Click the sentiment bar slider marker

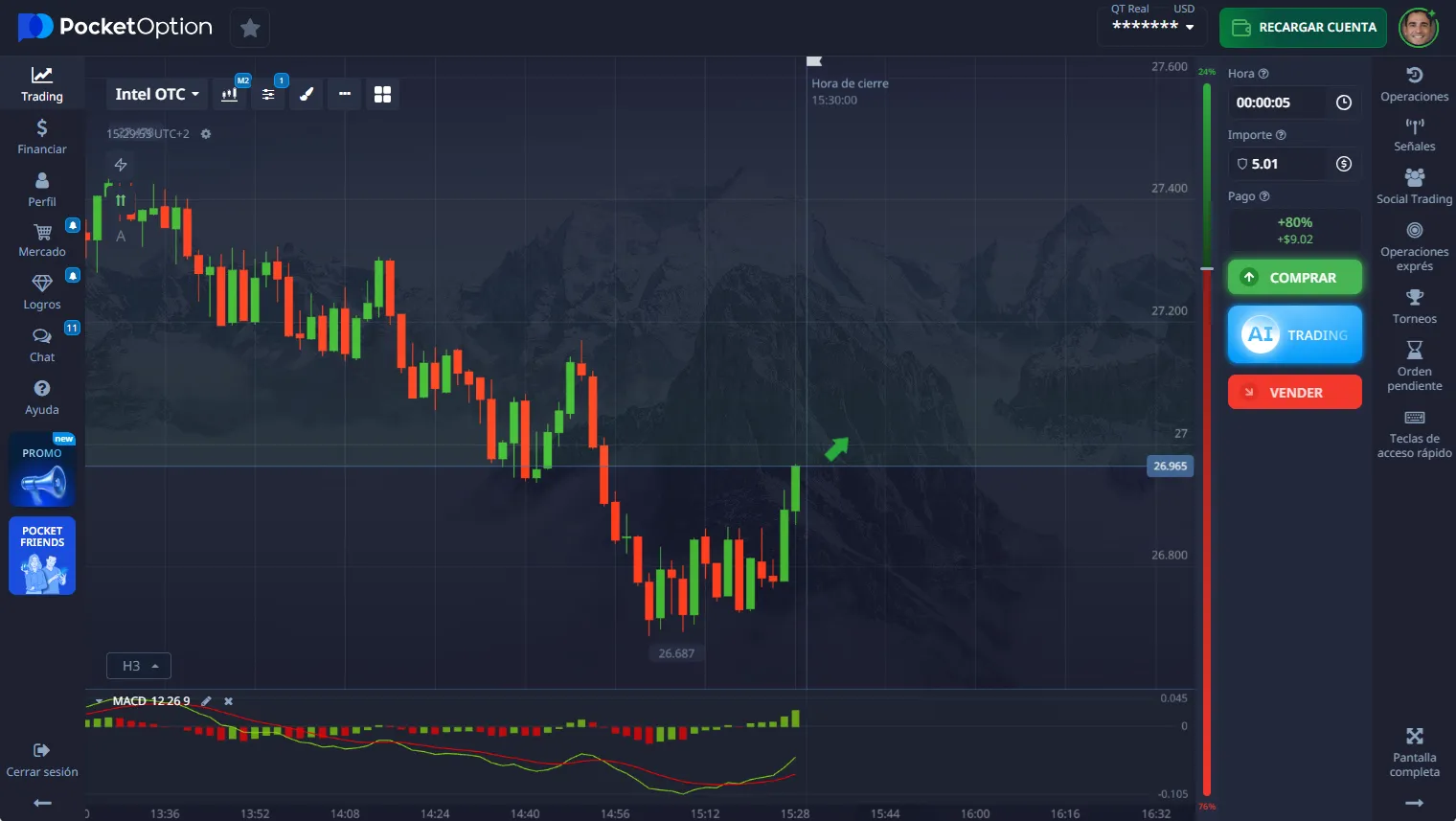point(1207,268)
